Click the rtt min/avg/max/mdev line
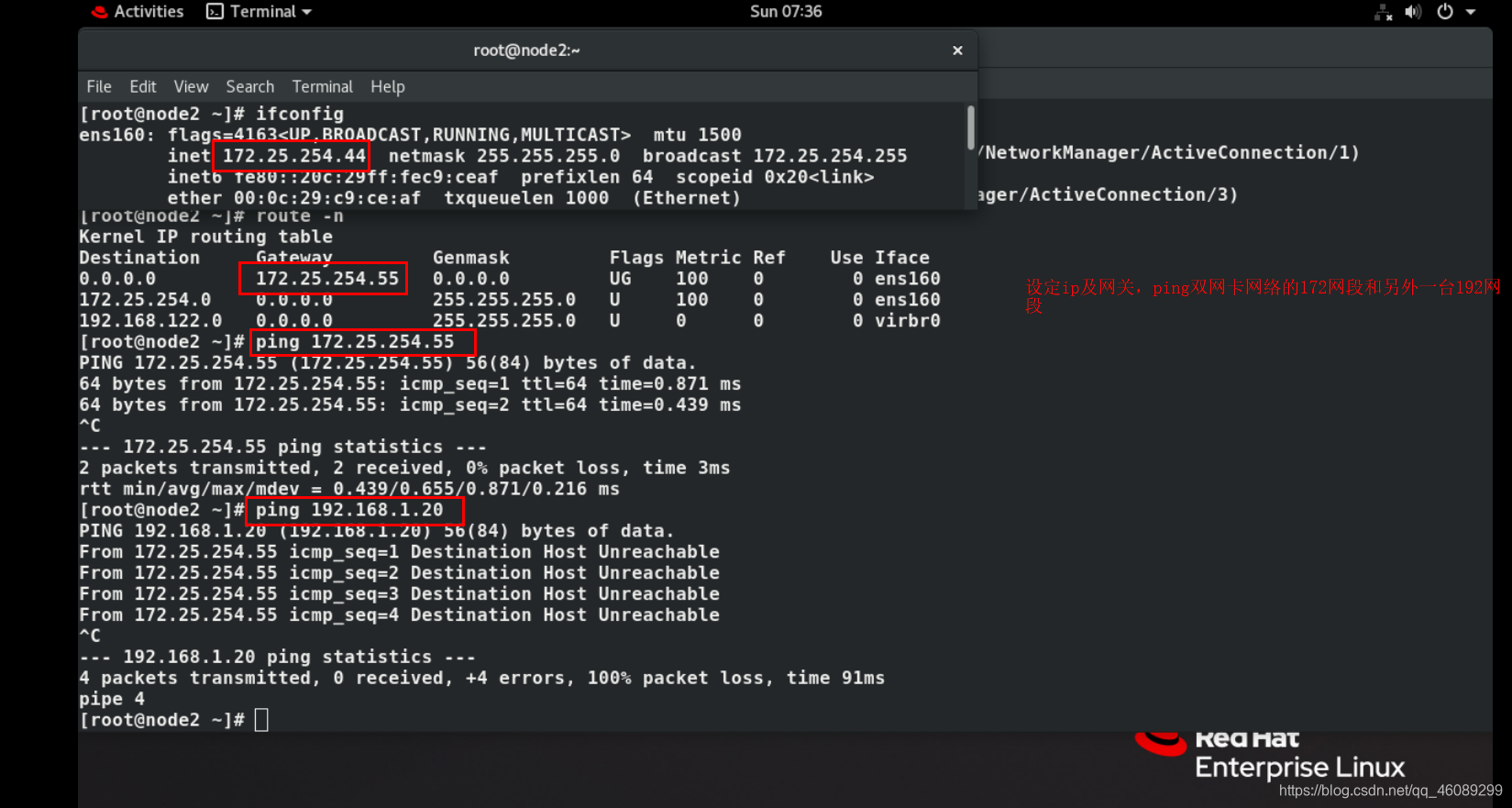This screenshot has width=1512, height=808. click(x=349, y=490)
